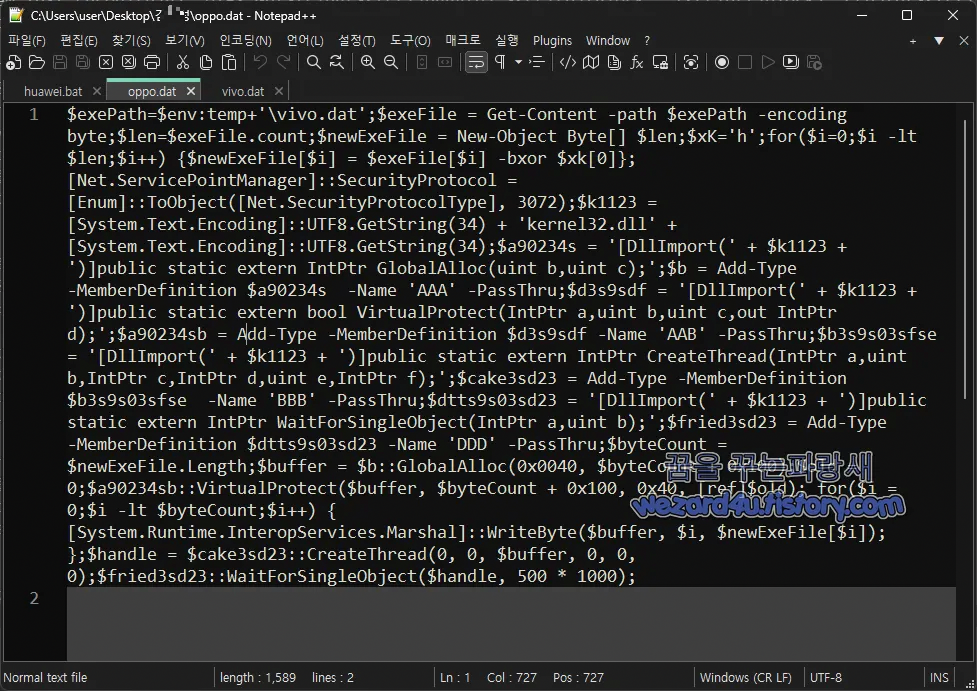Zoom out with minus magnifier icon

coord(391,62)
